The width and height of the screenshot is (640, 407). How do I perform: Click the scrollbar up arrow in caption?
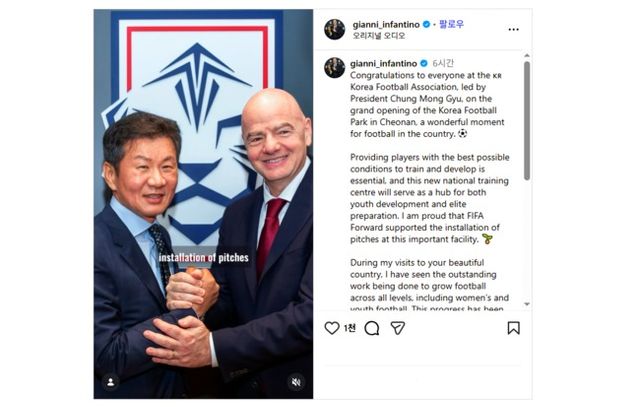527,55
